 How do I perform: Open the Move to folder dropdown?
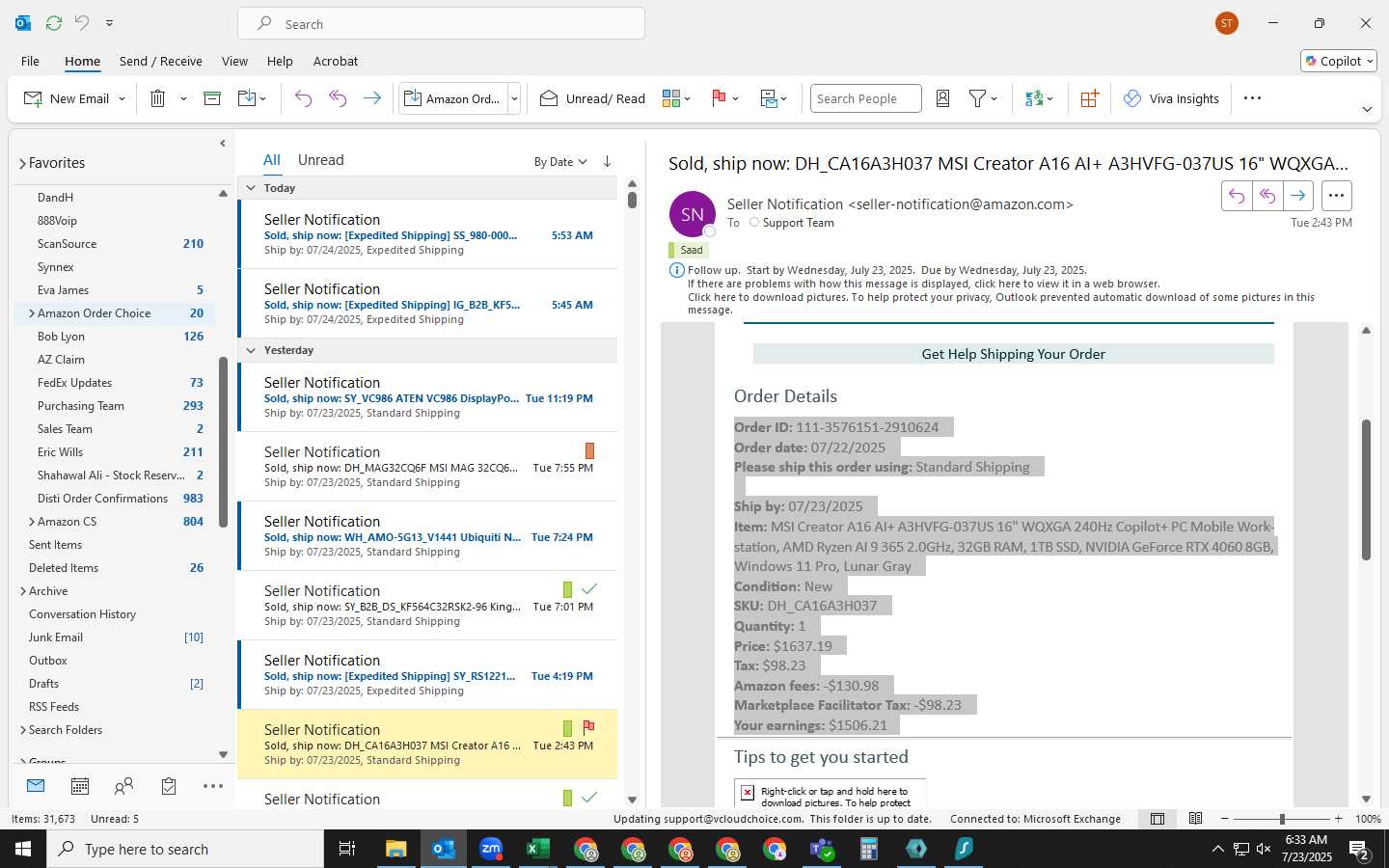(x=251, y=98)
